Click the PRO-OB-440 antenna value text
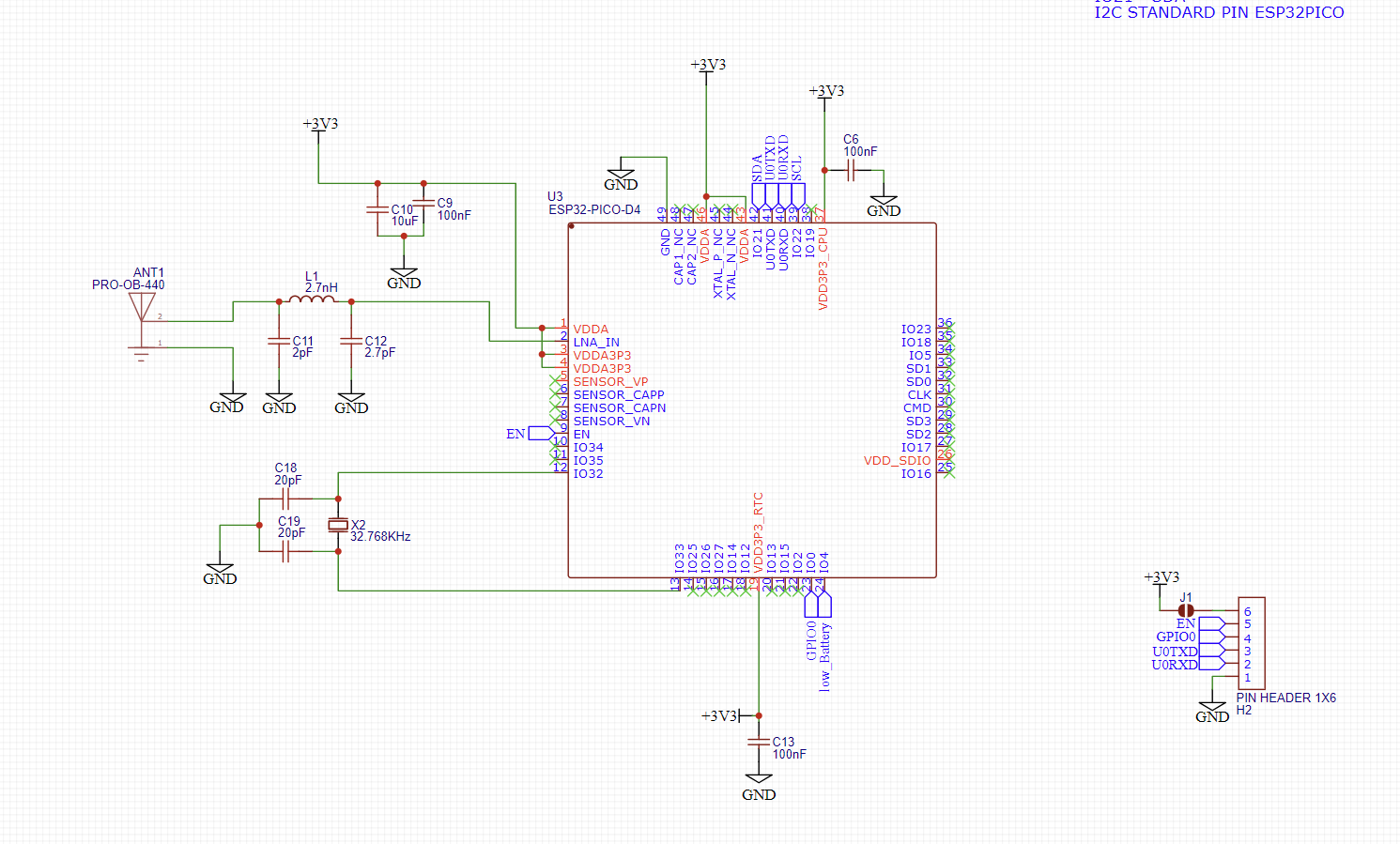Screen dimensions: 1400x844 pos(128,284)
